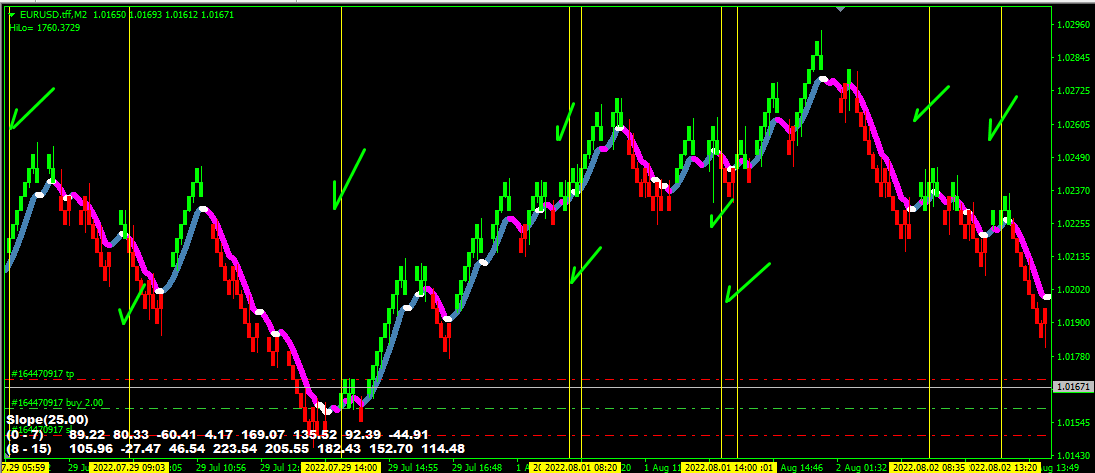Click slope value 152.70
The height and width of the screenshot is (473, 1095).
point(390,449)
